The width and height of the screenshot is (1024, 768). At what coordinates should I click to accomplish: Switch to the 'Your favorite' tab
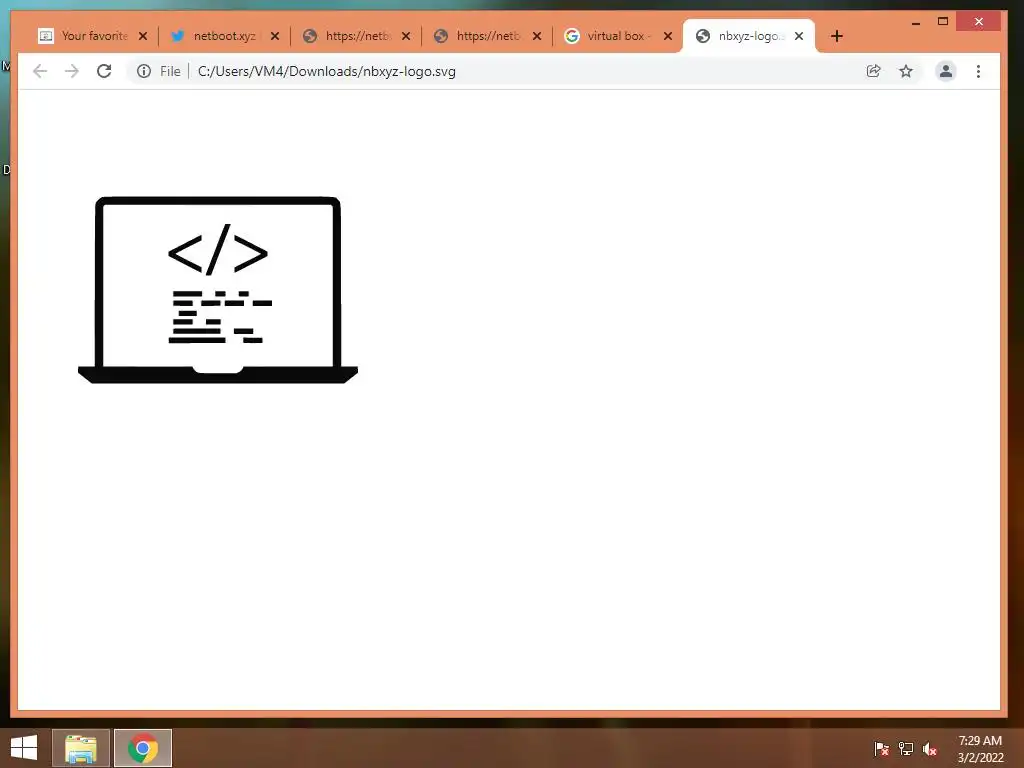click(x=82, y=36)
